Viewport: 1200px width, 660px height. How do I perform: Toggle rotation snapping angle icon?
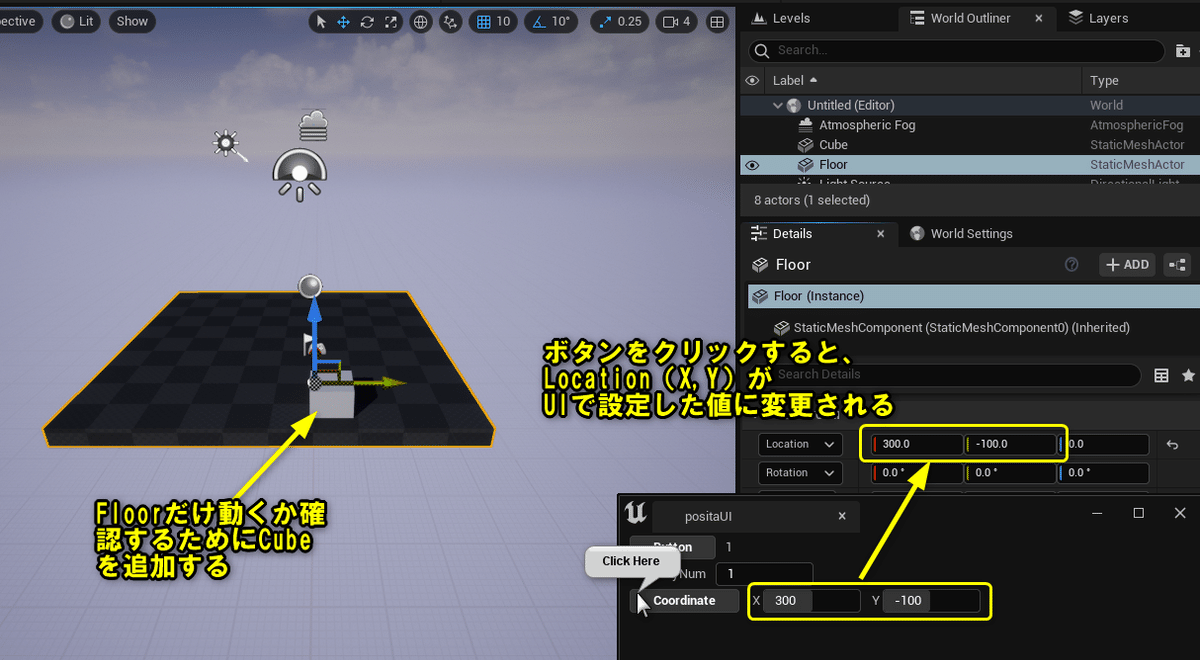click(x=539, y=21)
